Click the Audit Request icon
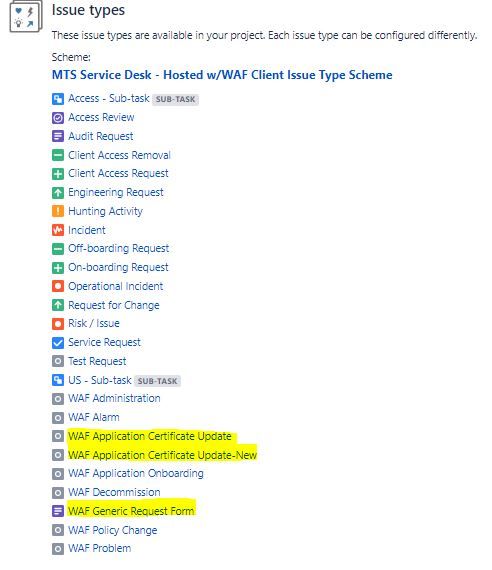This screenshot has width=492, height=570. (58, 136)
